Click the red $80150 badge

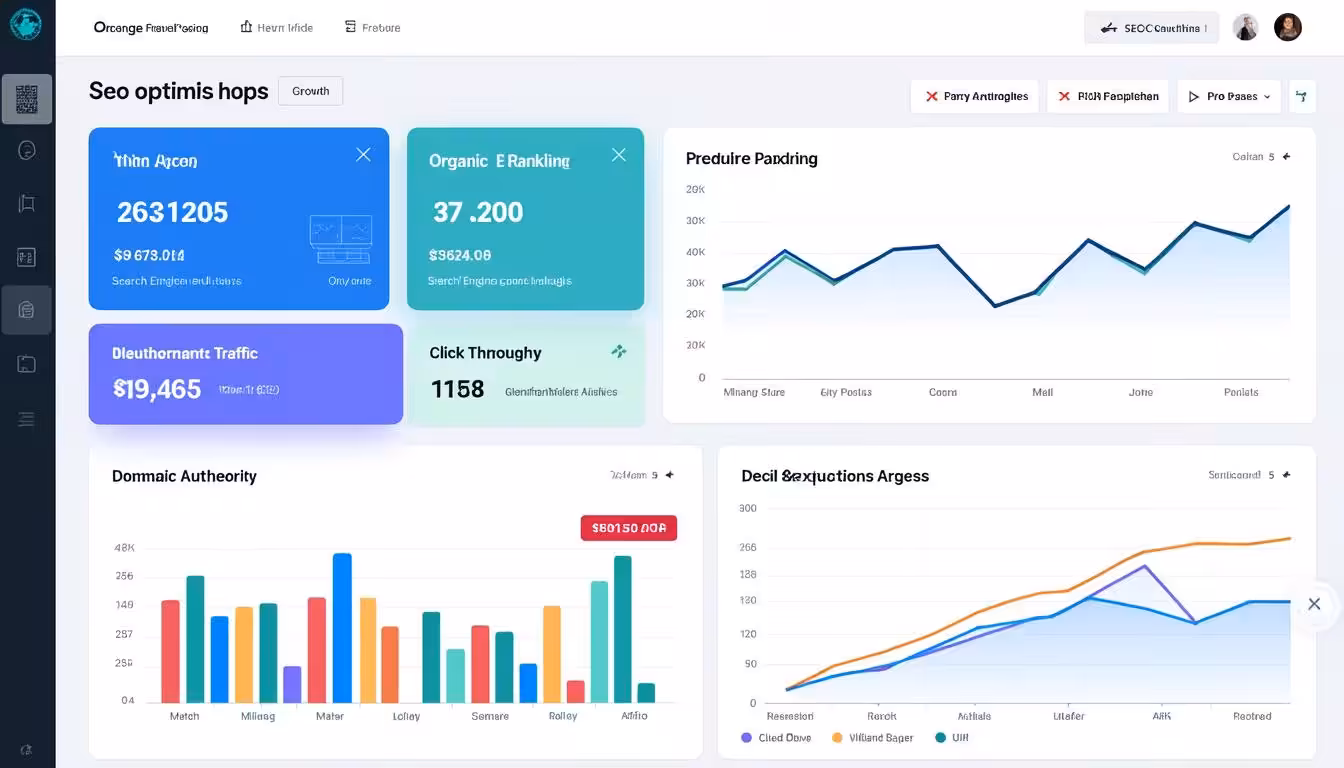coord(629,528)
